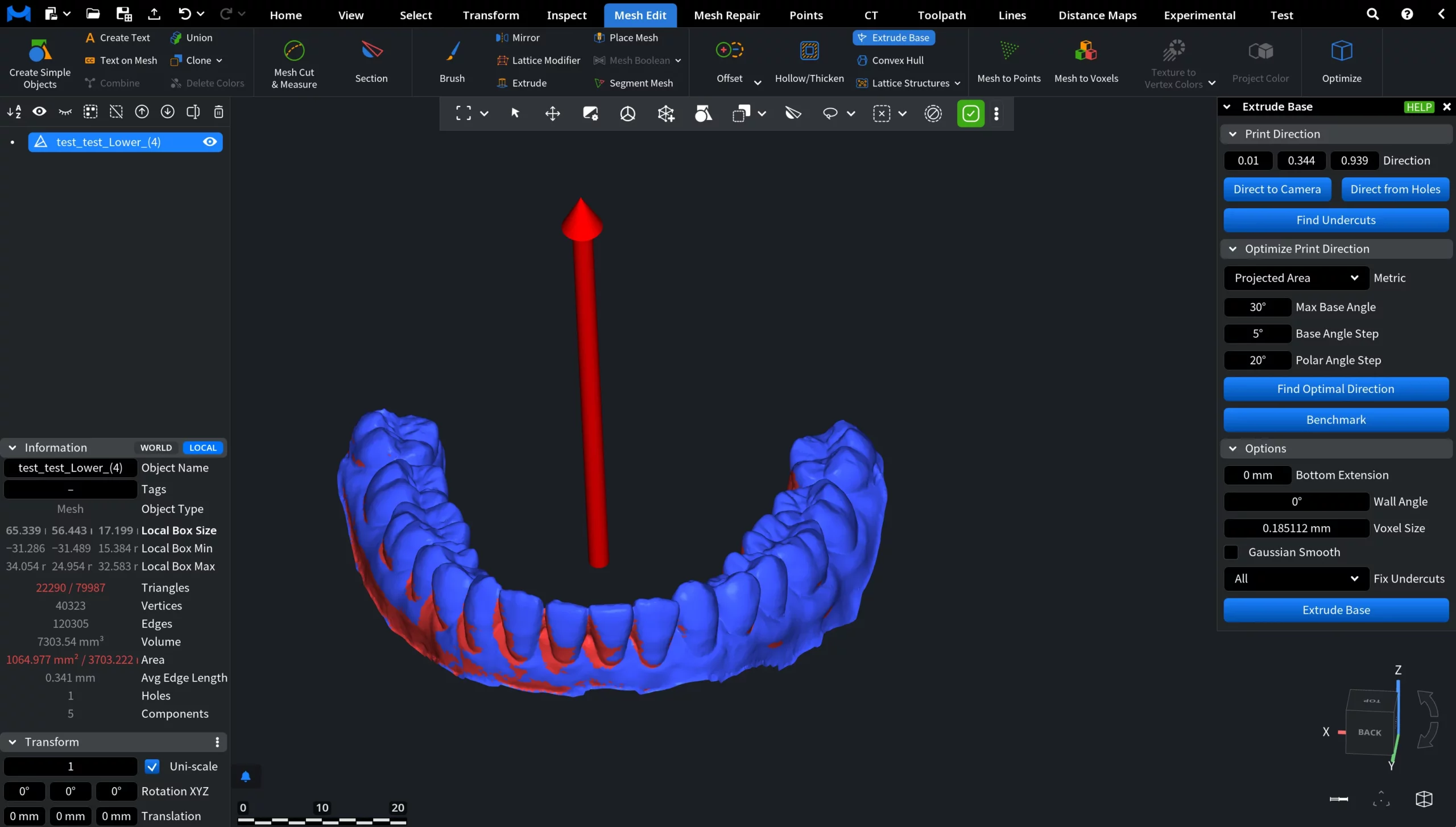
Task: Click the Mesh to Voxels icon
Action: coord(1086,51)
